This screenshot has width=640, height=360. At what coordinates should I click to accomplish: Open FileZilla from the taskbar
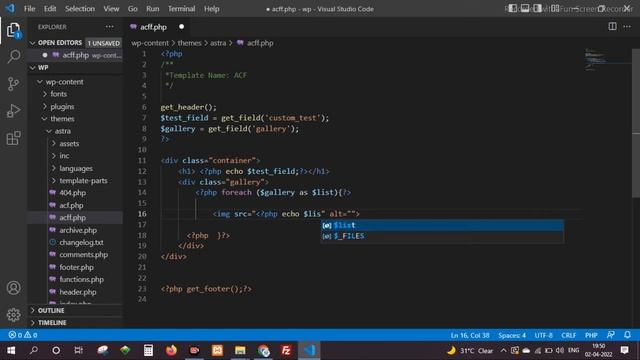286,351
